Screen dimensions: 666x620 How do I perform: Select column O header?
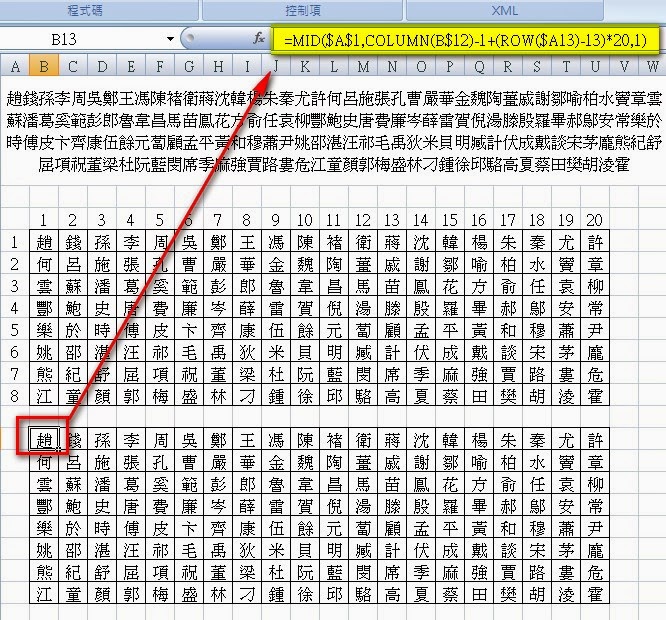click(421, 66)
